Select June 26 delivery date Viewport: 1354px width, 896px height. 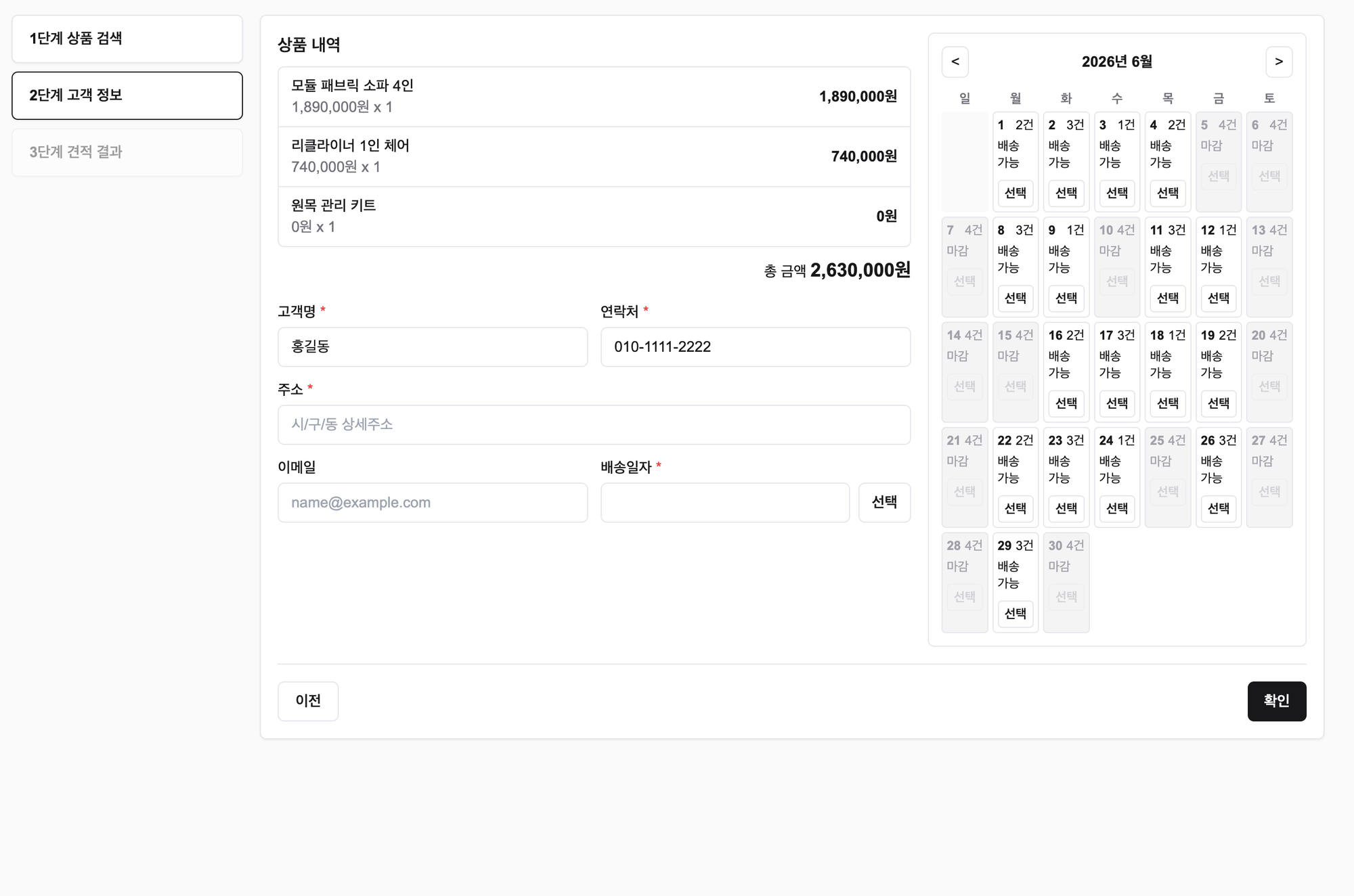(1218, 509)
